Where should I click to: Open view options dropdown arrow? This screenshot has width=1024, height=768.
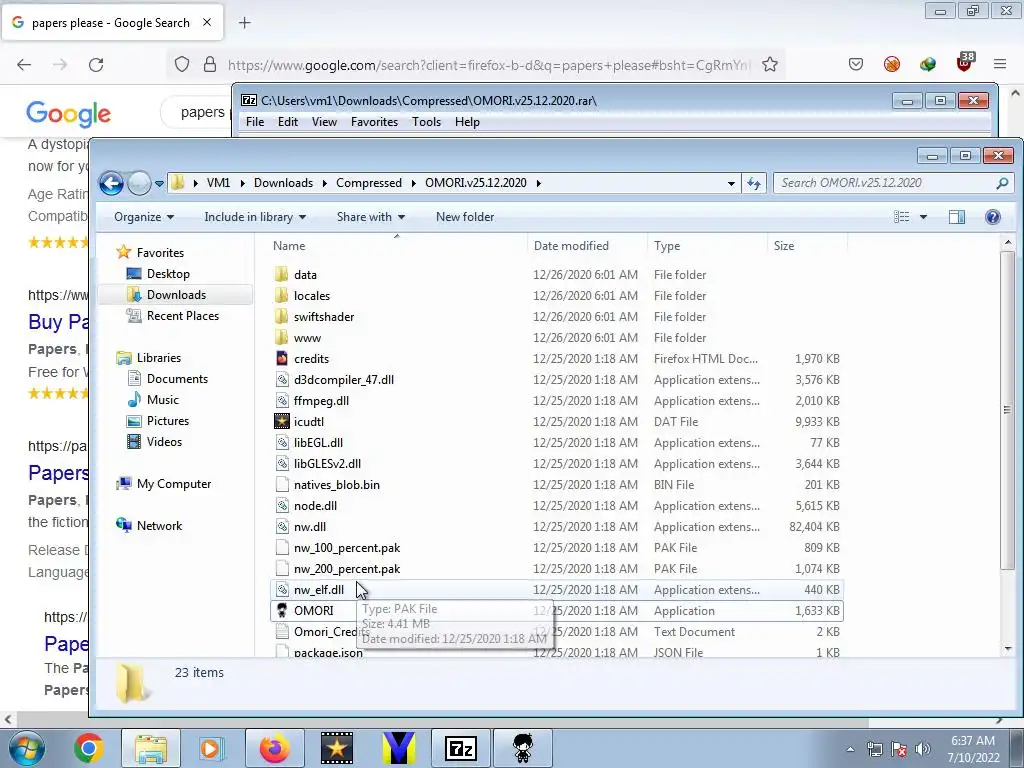tap(923, 217)
